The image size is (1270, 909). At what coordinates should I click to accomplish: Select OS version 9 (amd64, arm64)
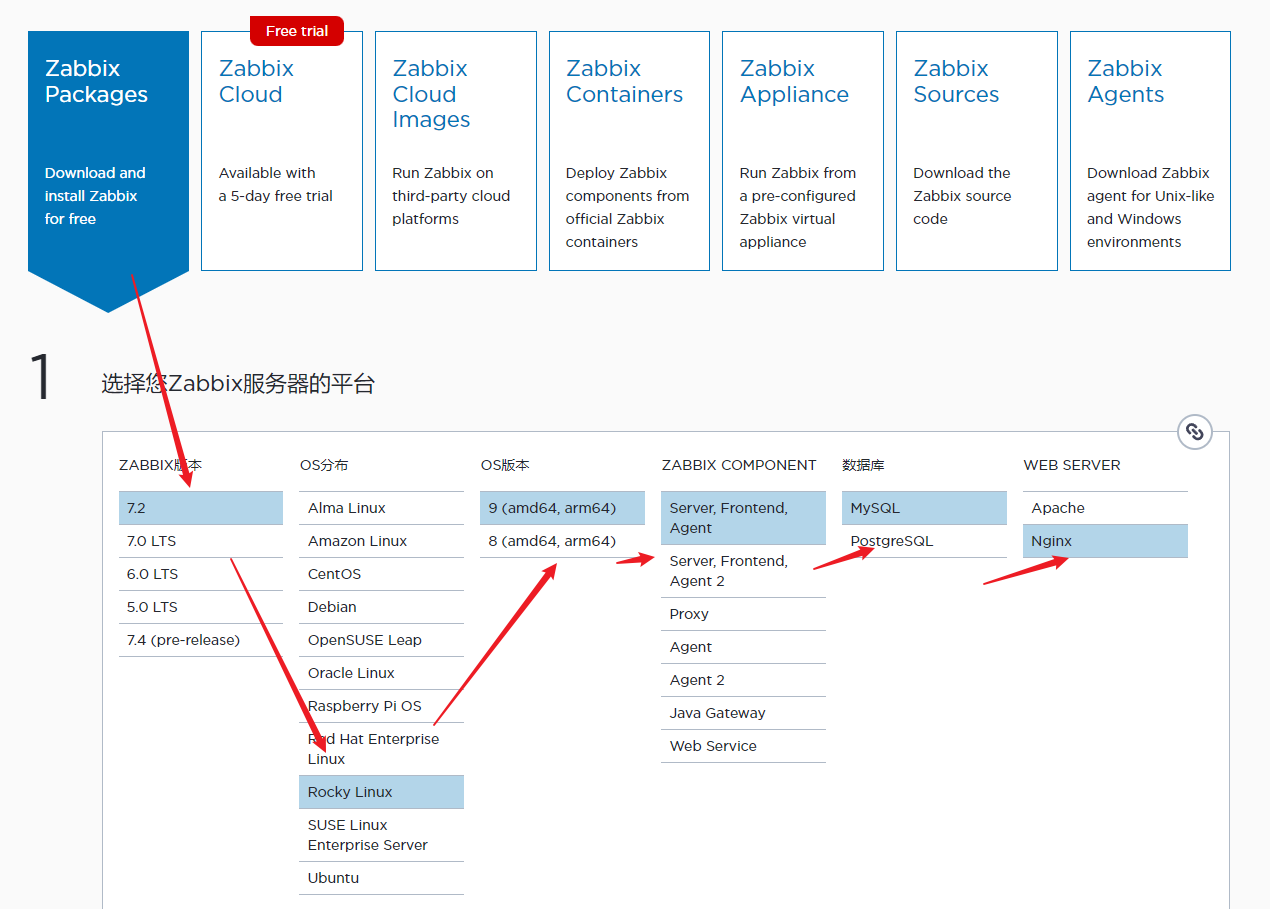(x=562, y=508)
